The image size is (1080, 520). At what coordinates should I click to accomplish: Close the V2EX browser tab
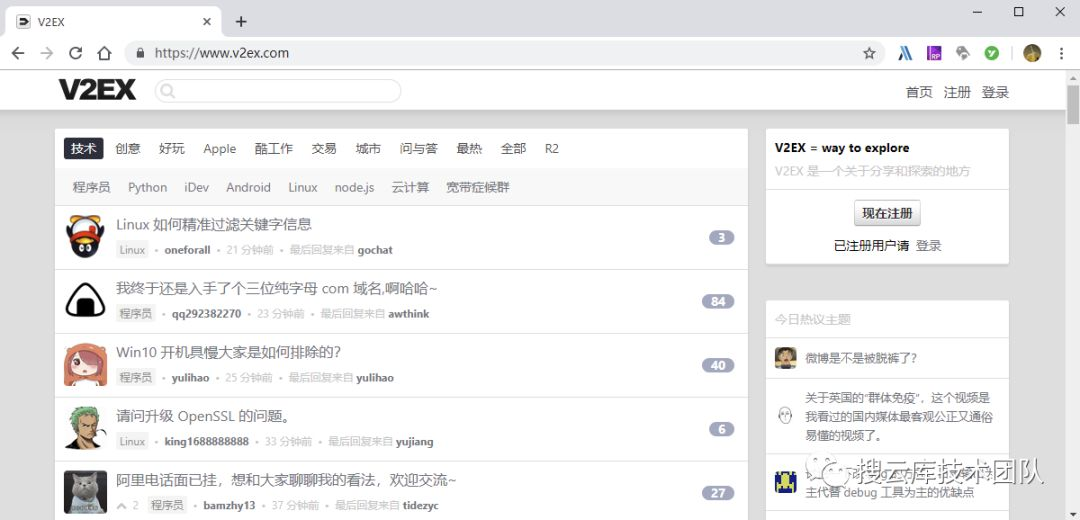(x=207, y=21)
